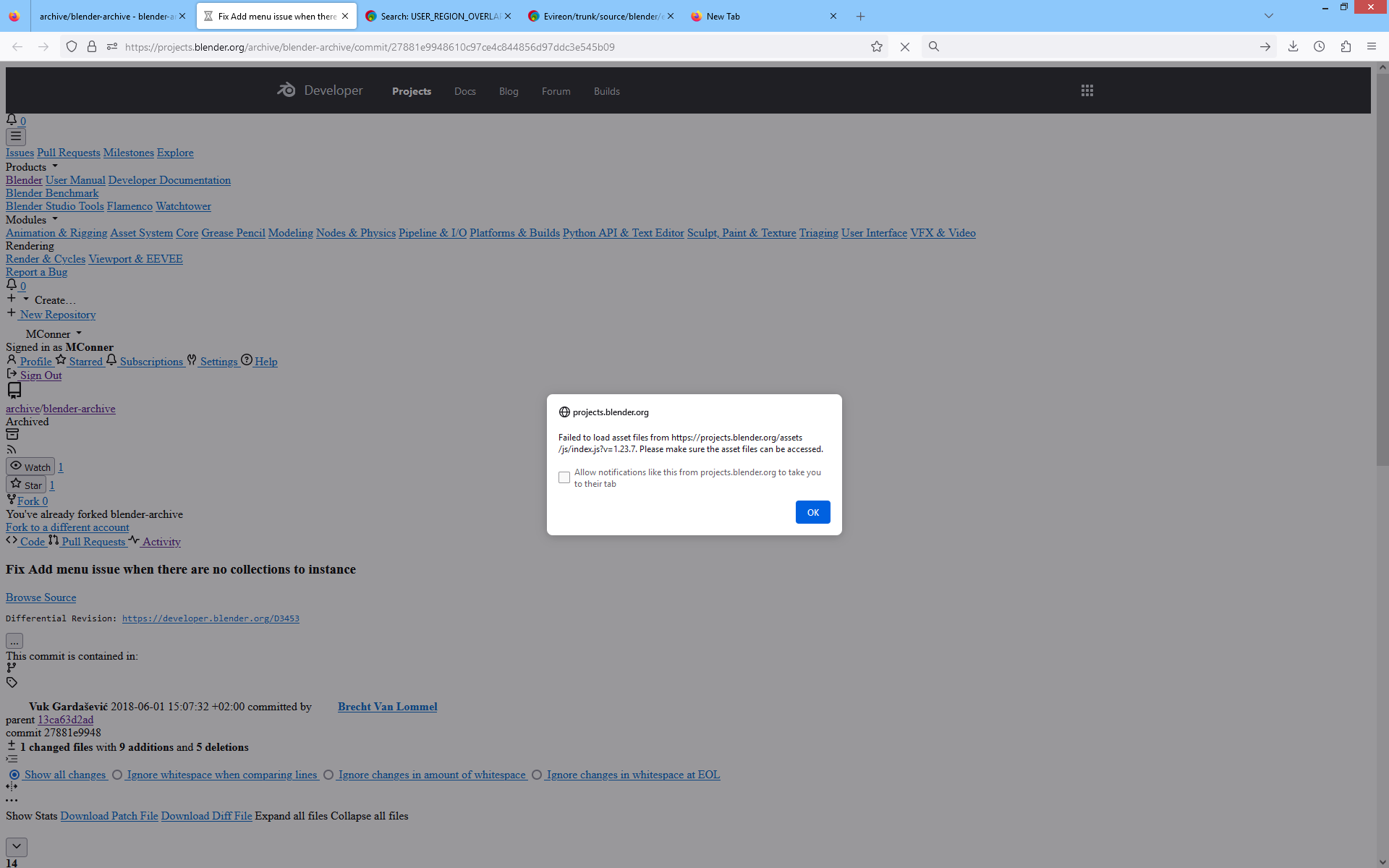Image resolution: width=1389 pixels, height=868 pixels.
Task: Open the apps grid icon in header
Action: (x=1087, y=90)
